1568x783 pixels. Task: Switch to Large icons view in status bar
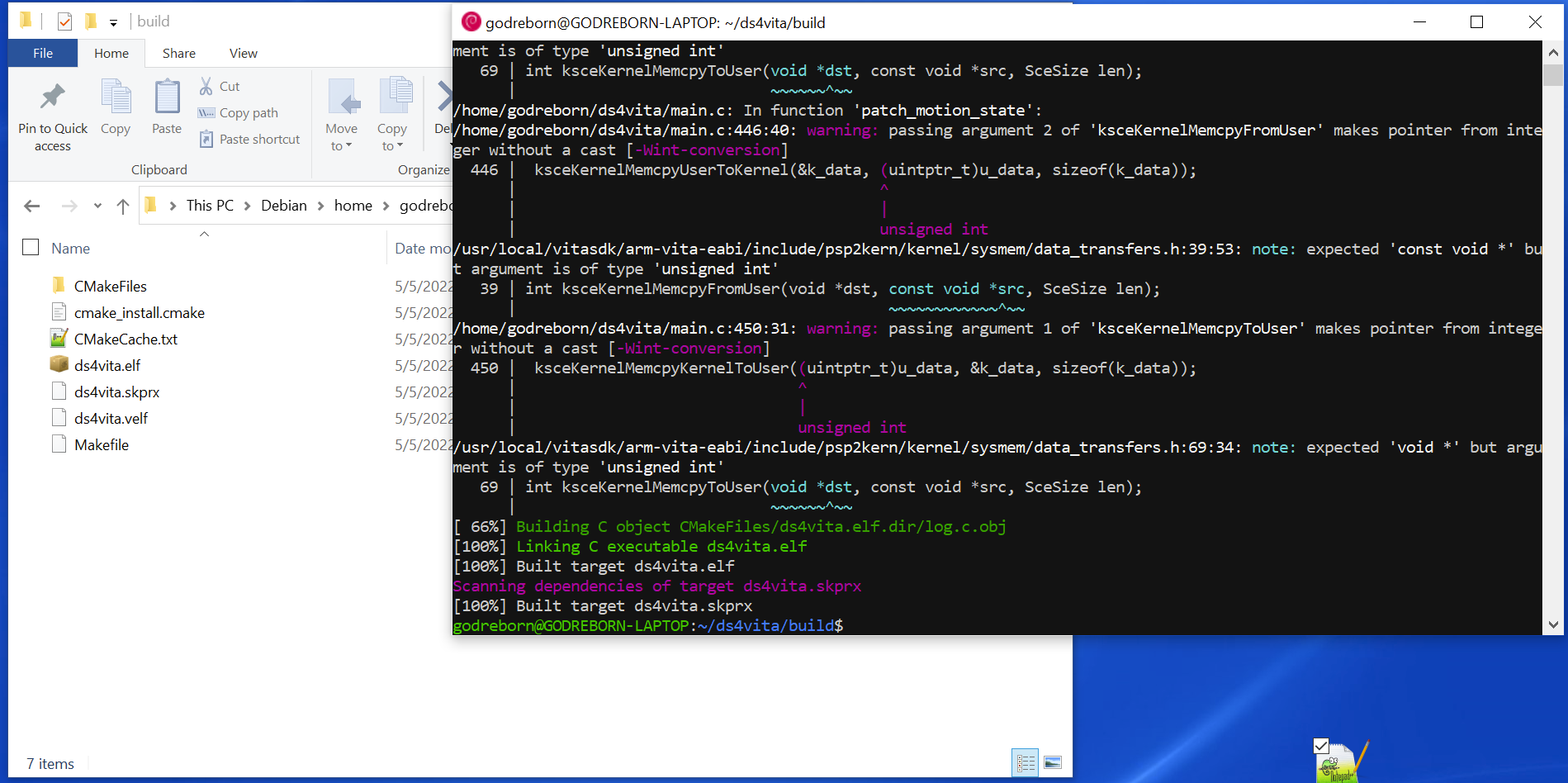point(1053,762)
